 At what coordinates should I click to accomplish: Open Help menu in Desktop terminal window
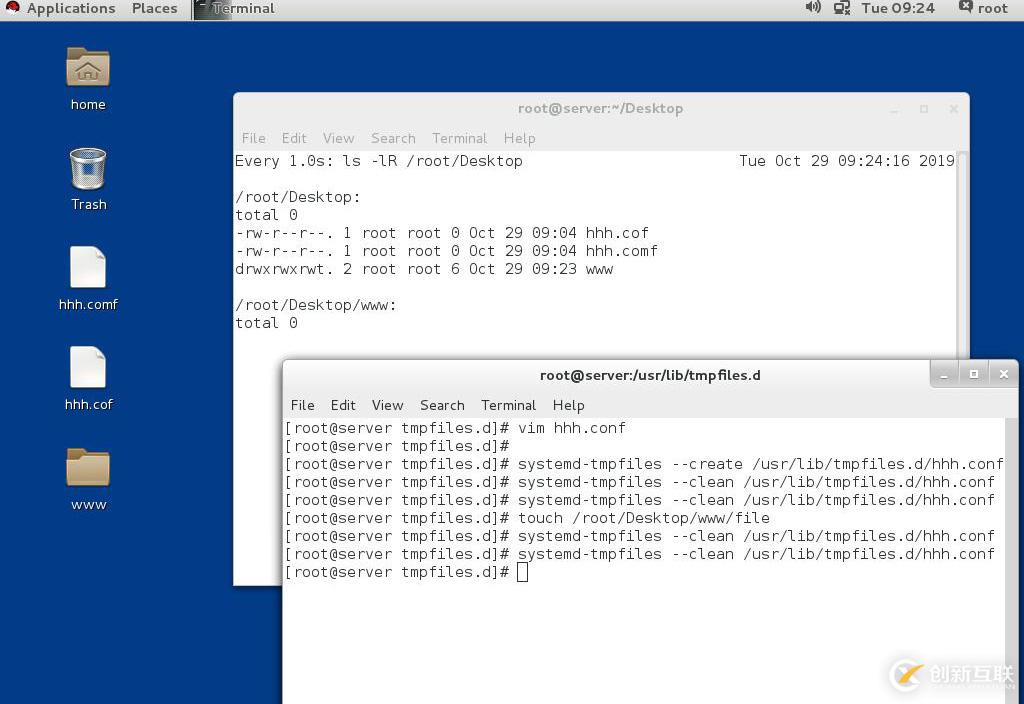(519, 138)
